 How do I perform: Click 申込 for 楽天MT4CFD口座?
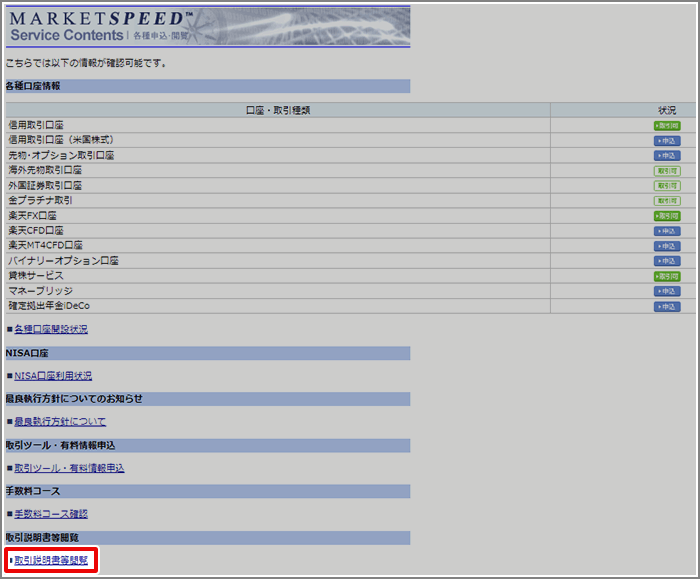pyautogui.click(x=667, y=246)
